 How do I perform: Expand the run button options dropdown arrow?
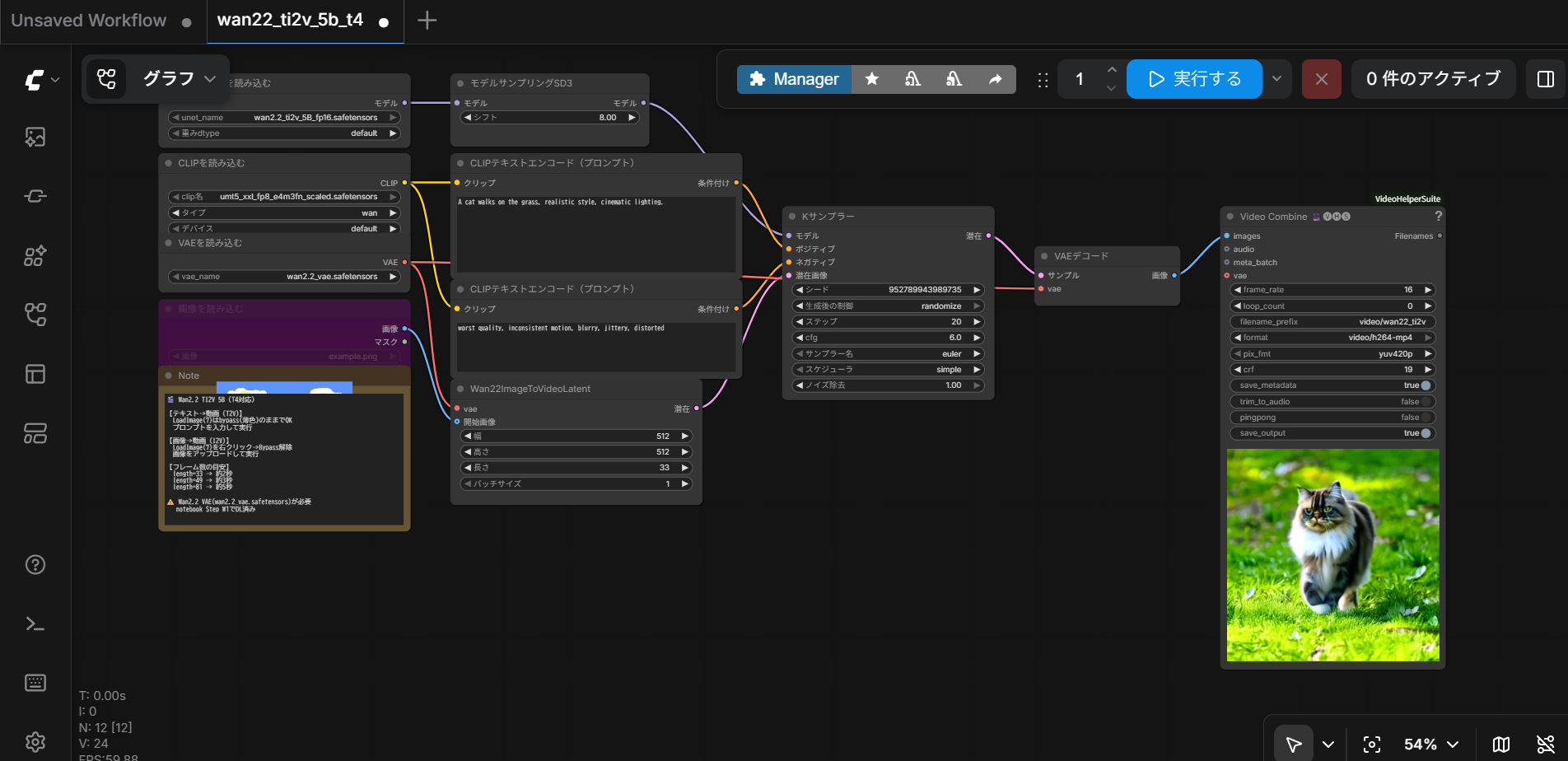[x=1276, y=79]
